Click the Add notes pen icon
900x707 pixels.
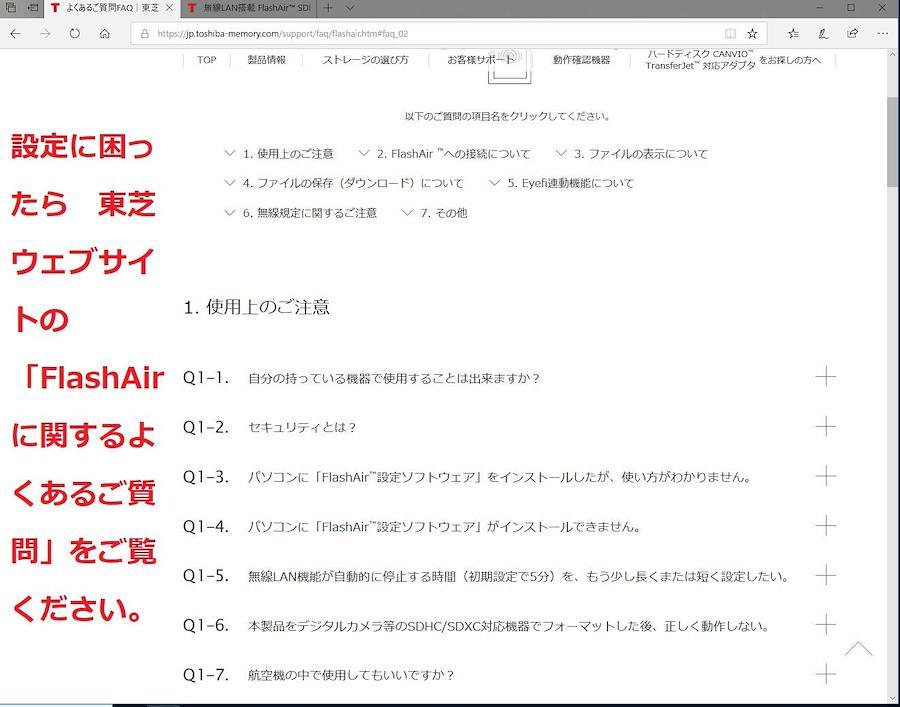click(823, 34)
